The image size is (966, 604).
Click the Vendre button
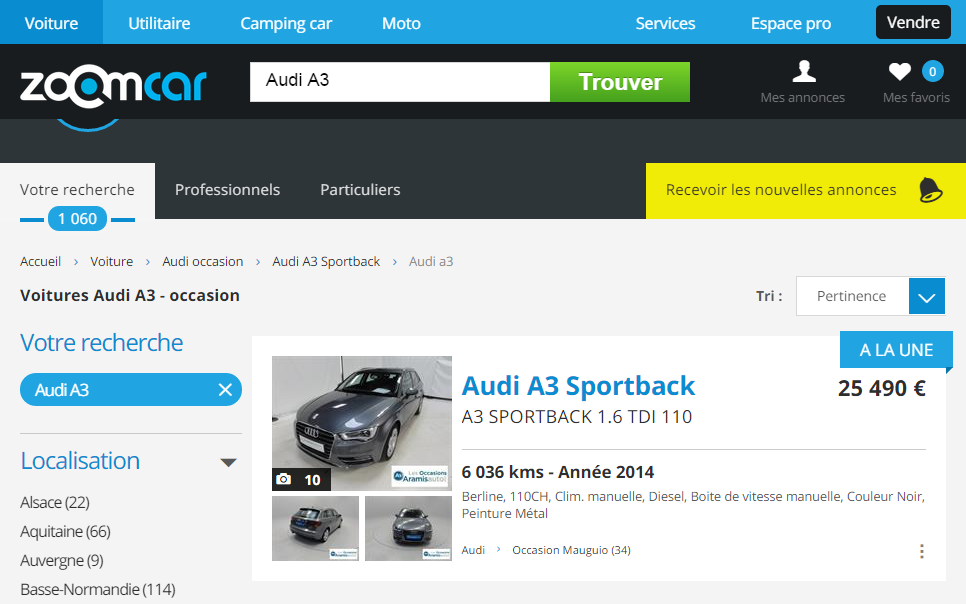(x=913, y=22)
